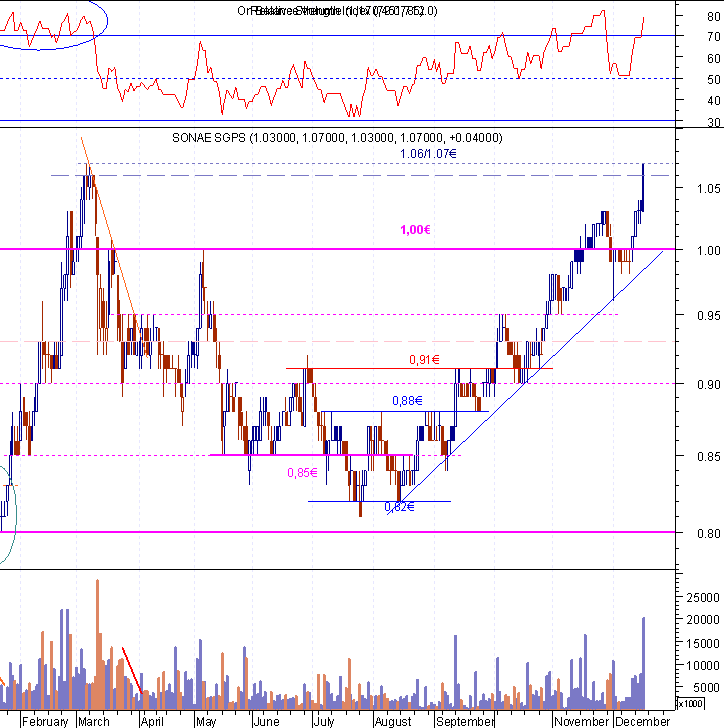Click the blue 0,88€ level label
This screenshot has width=724, height=728.
pos(407,401)
